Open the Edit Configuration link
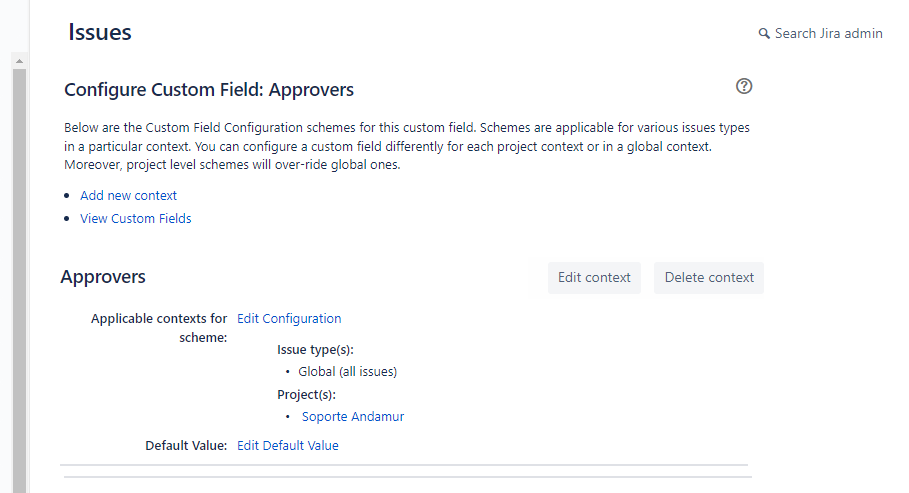 tap(289, 318)
